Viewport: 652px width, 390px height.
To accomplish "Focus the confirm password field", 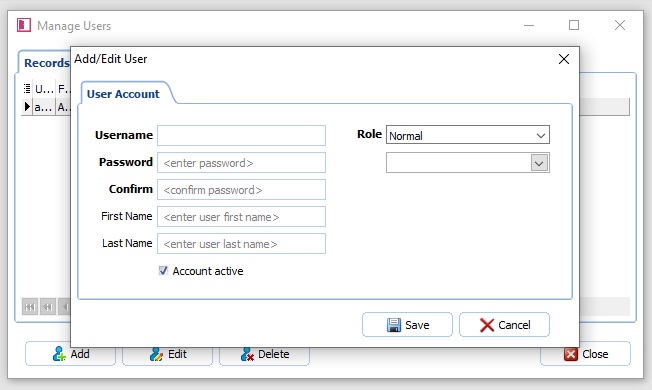I will point(241,190).
